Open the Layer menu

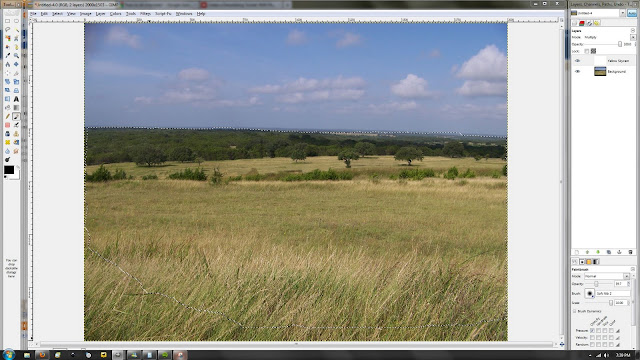100,13
